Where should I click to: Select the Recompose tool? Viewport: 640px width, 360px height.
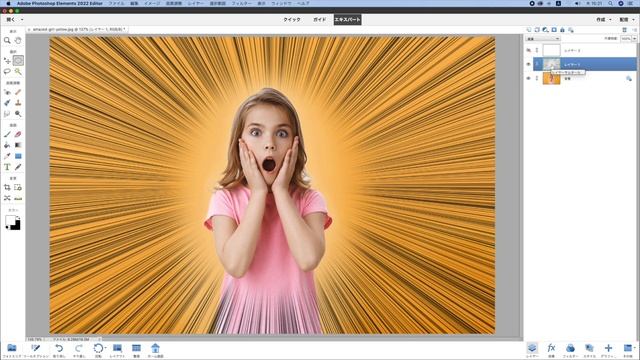tap(18, 187)
